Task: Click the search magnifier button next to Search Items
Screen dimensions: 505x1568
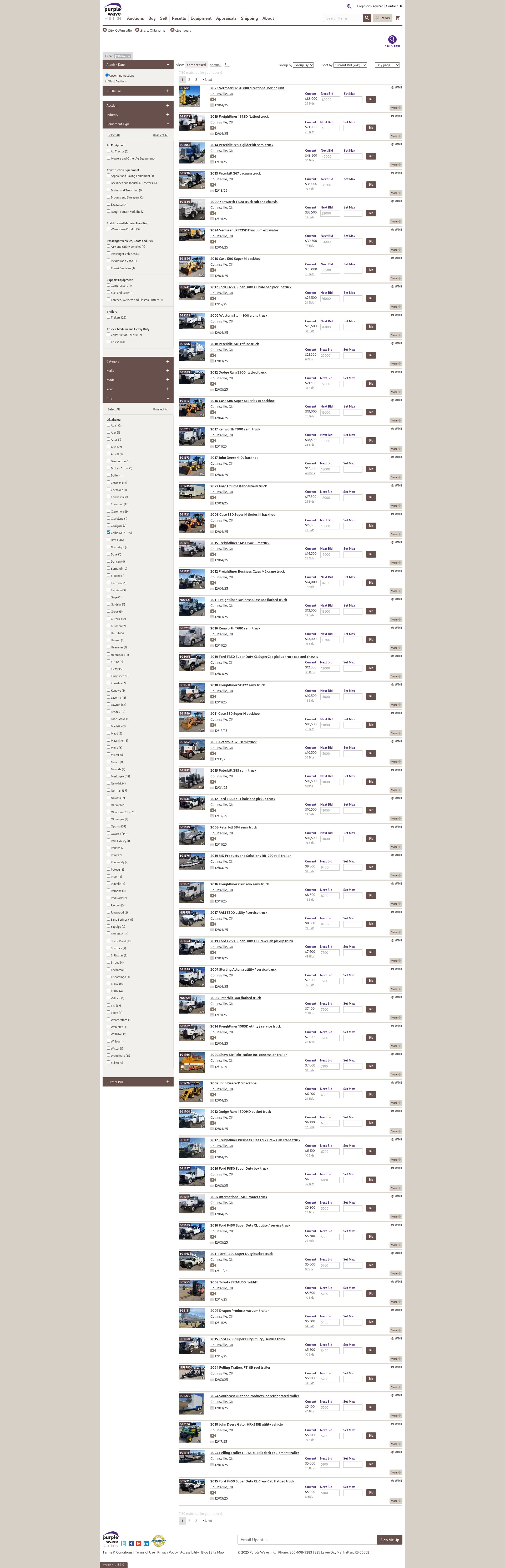Action: [367, 18]
